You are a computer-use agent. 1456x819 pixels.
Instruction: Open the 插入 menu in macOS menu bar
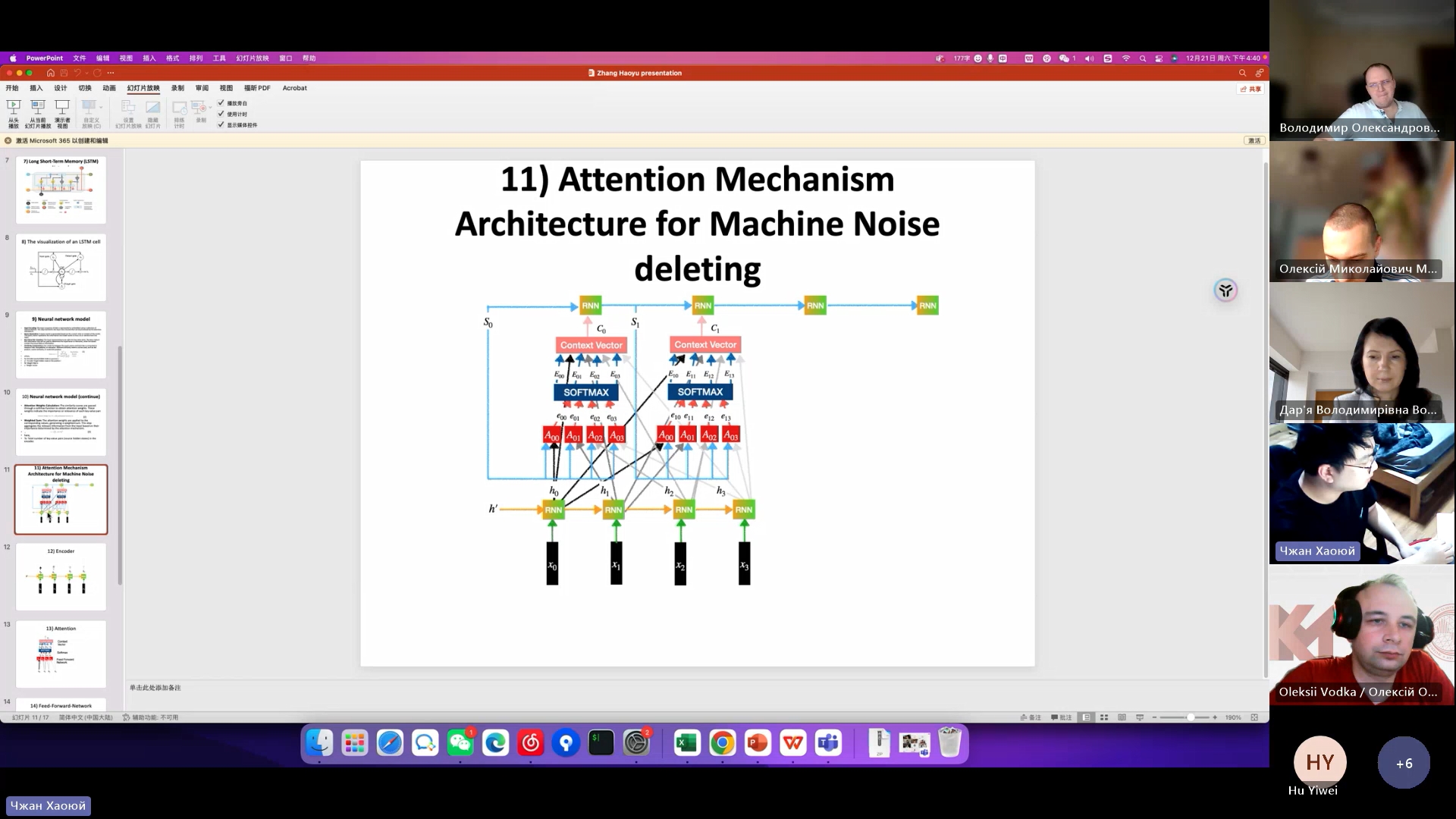(149, 58)
